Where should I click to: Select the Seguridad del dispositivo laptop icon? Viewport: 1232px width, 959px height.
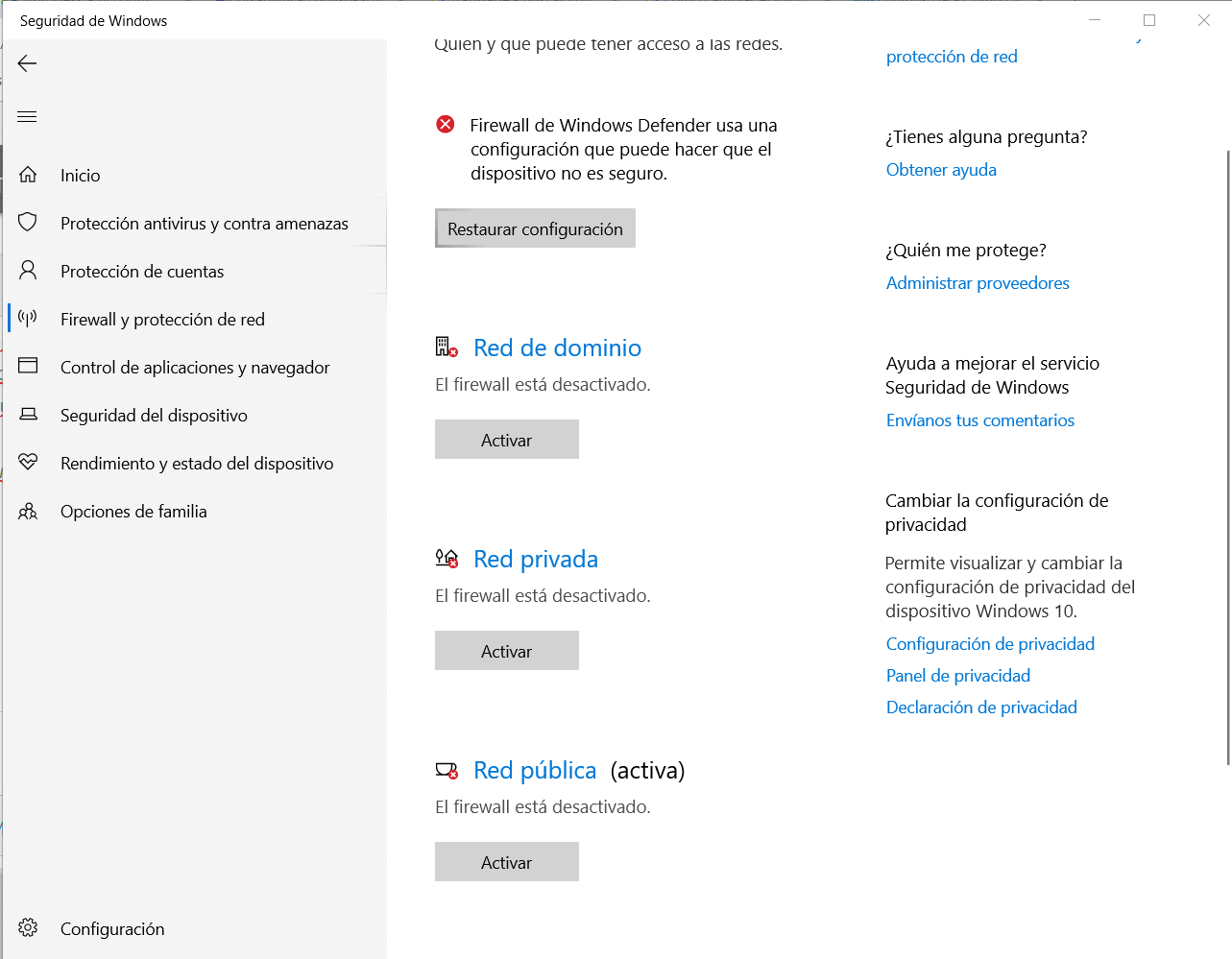27,415
